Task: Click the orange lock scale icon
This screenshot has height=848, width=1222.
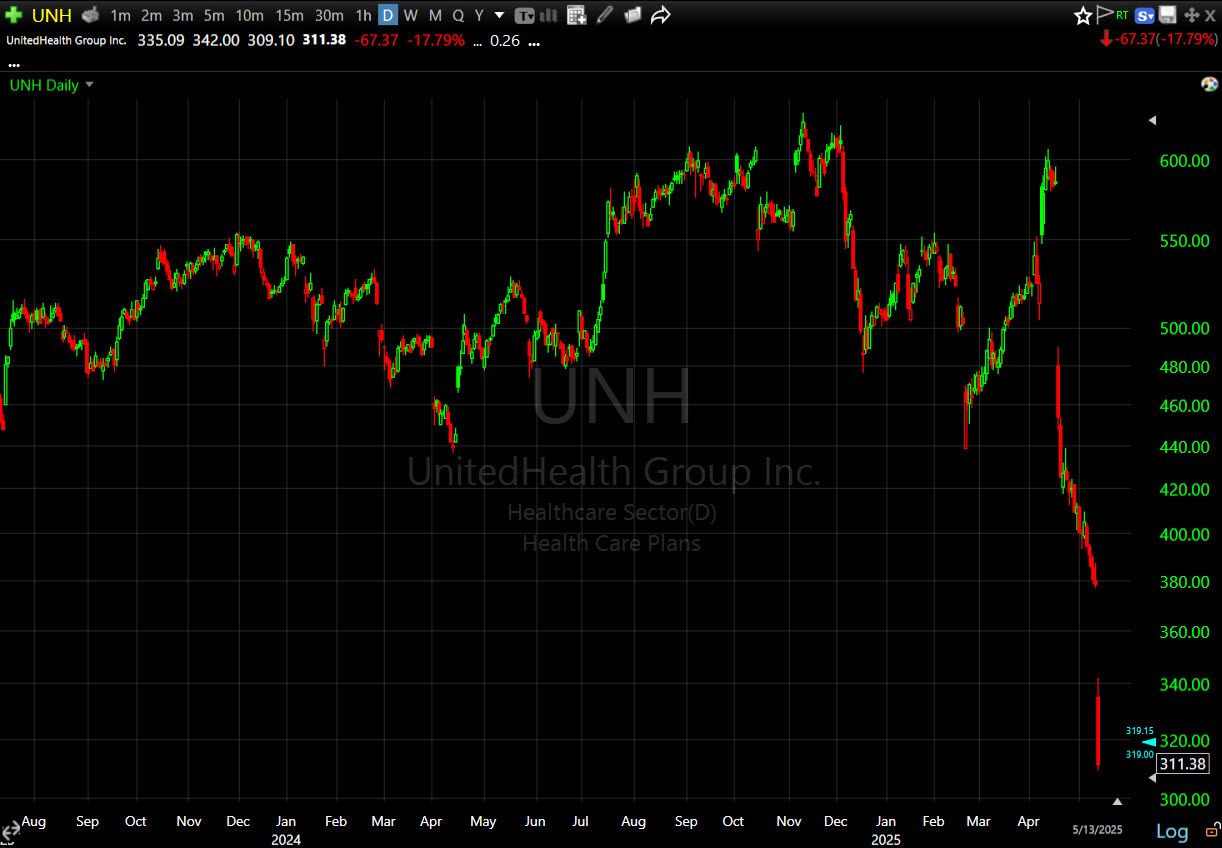Action: (1212, 831)
